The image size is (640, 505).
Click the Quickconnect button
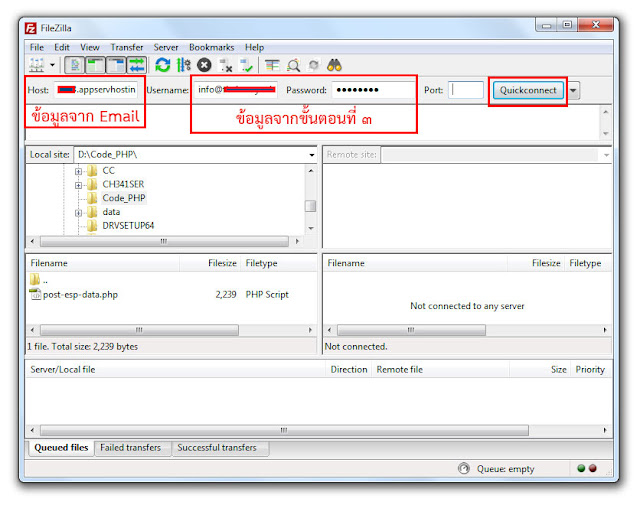click(528, 90)
